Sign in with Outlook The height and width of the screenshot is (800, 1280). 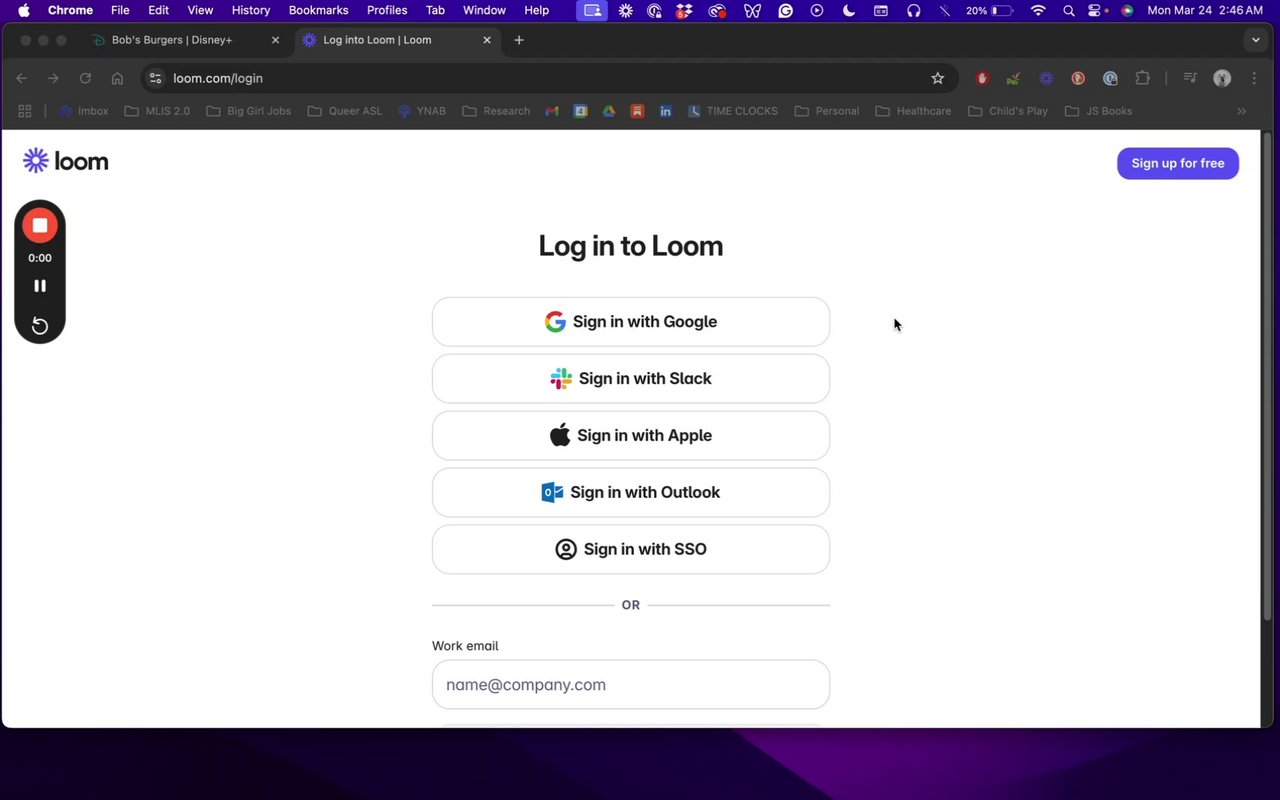click(631, 493)
